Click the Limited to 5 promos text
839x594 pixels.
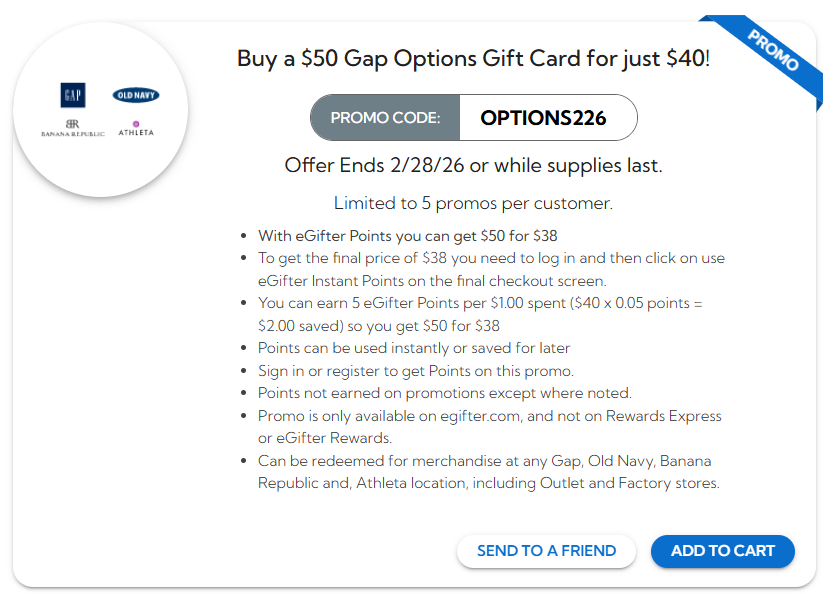pyautogui.click(x=473, y=203)
